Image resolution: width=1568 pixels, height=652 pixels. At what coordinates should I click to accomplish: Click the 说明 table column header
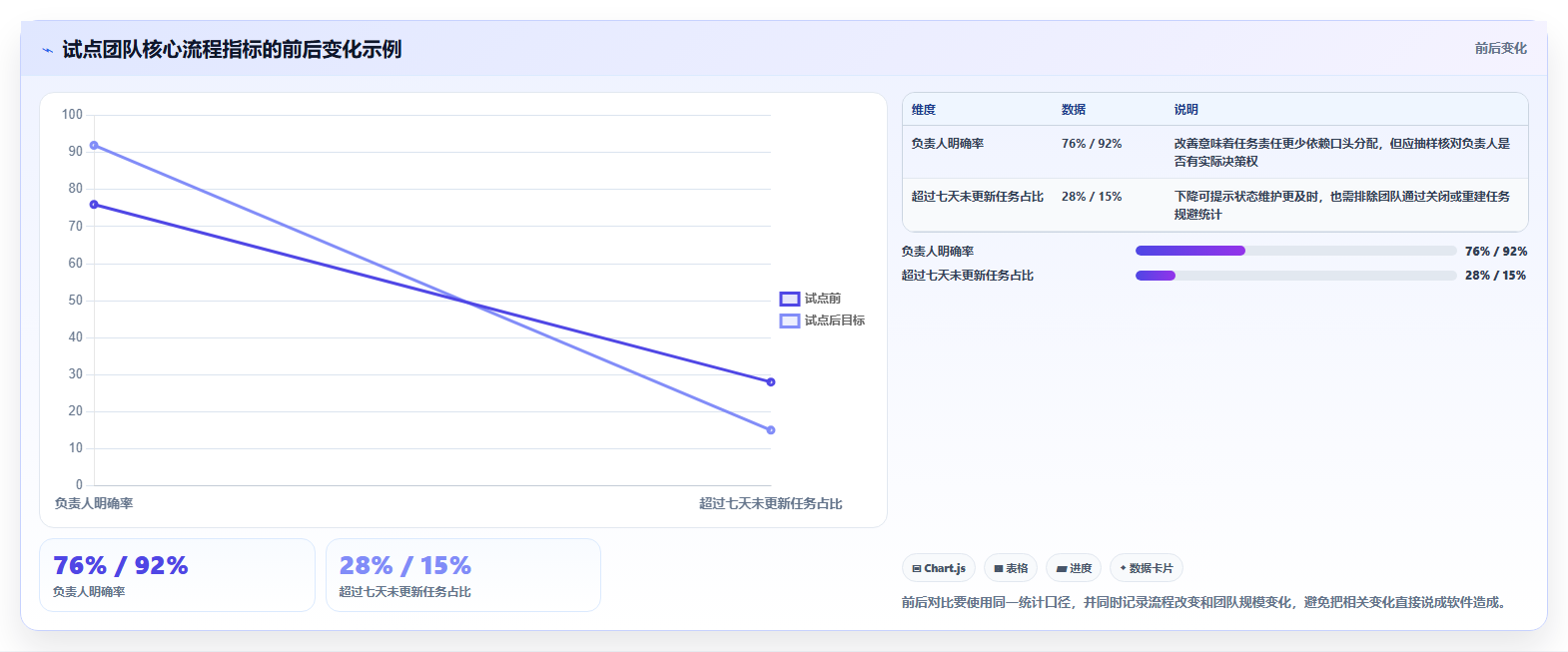(x=1186, y=110)
